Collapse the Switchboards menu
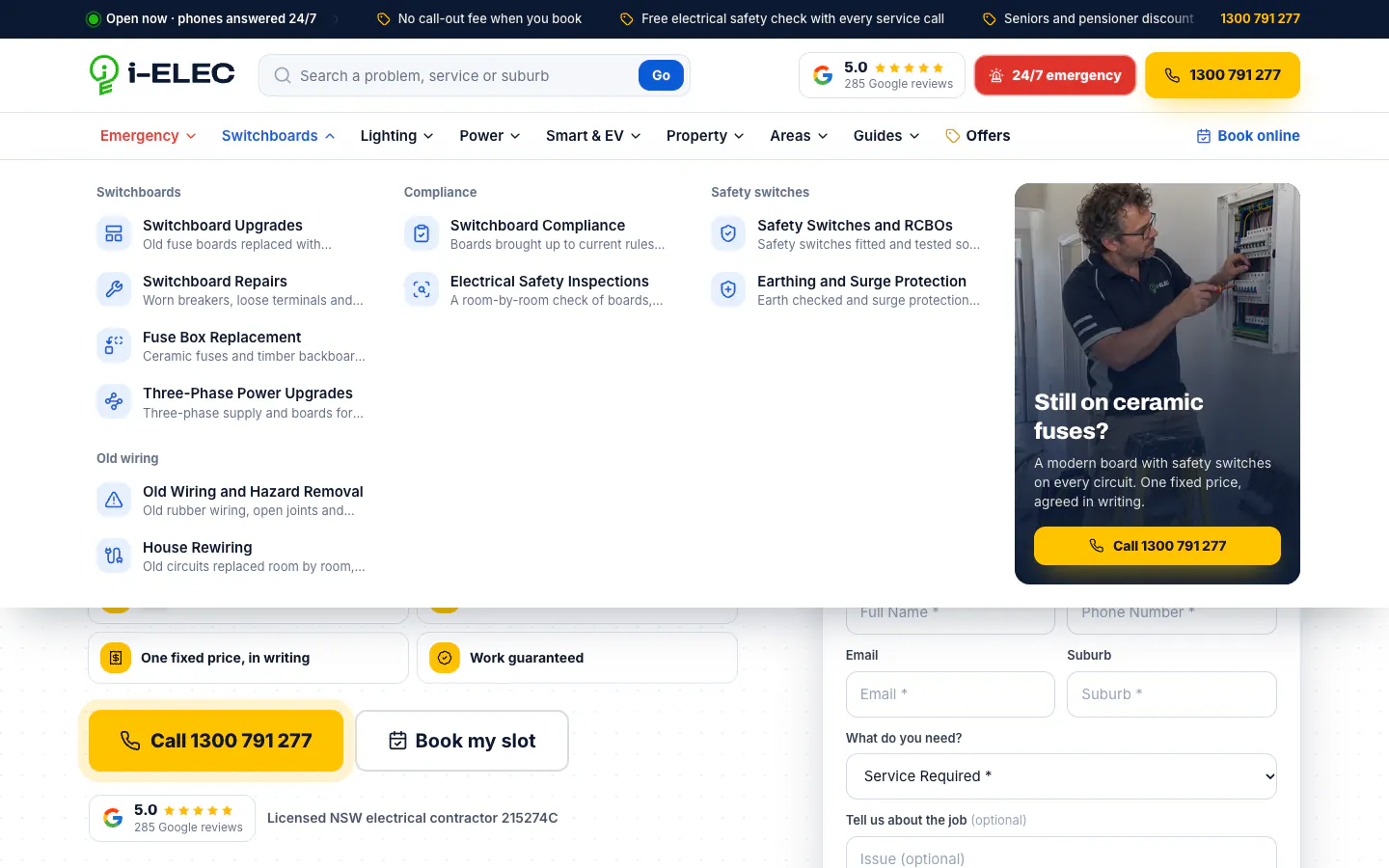The image size is (1389, 868). click(x=279, y=136)
